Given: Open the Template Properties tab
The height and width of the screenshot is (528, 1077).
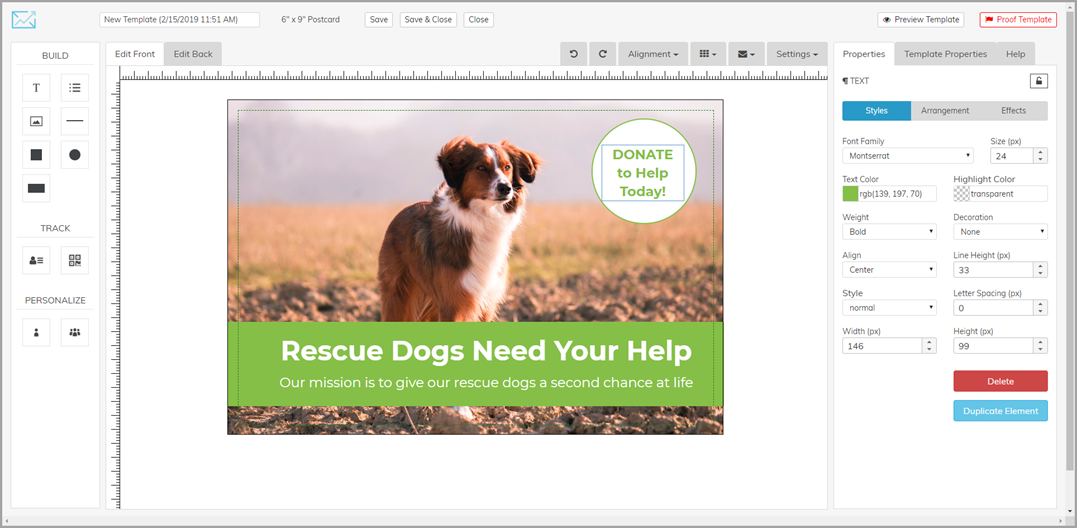Looking at the screenshot, I should click(945, 54).
